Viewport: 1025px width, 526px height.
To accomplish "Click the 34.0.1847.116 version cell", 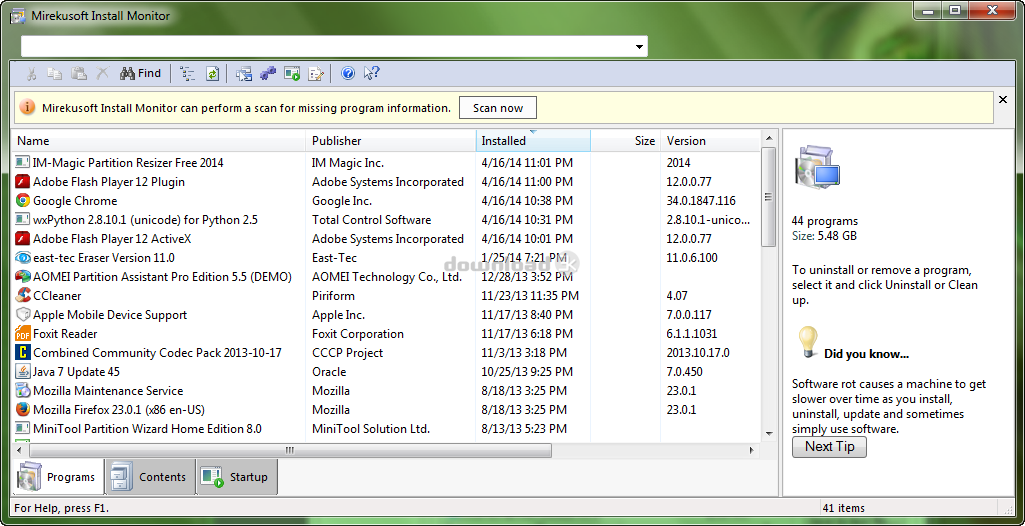I will tap(701, 201).
